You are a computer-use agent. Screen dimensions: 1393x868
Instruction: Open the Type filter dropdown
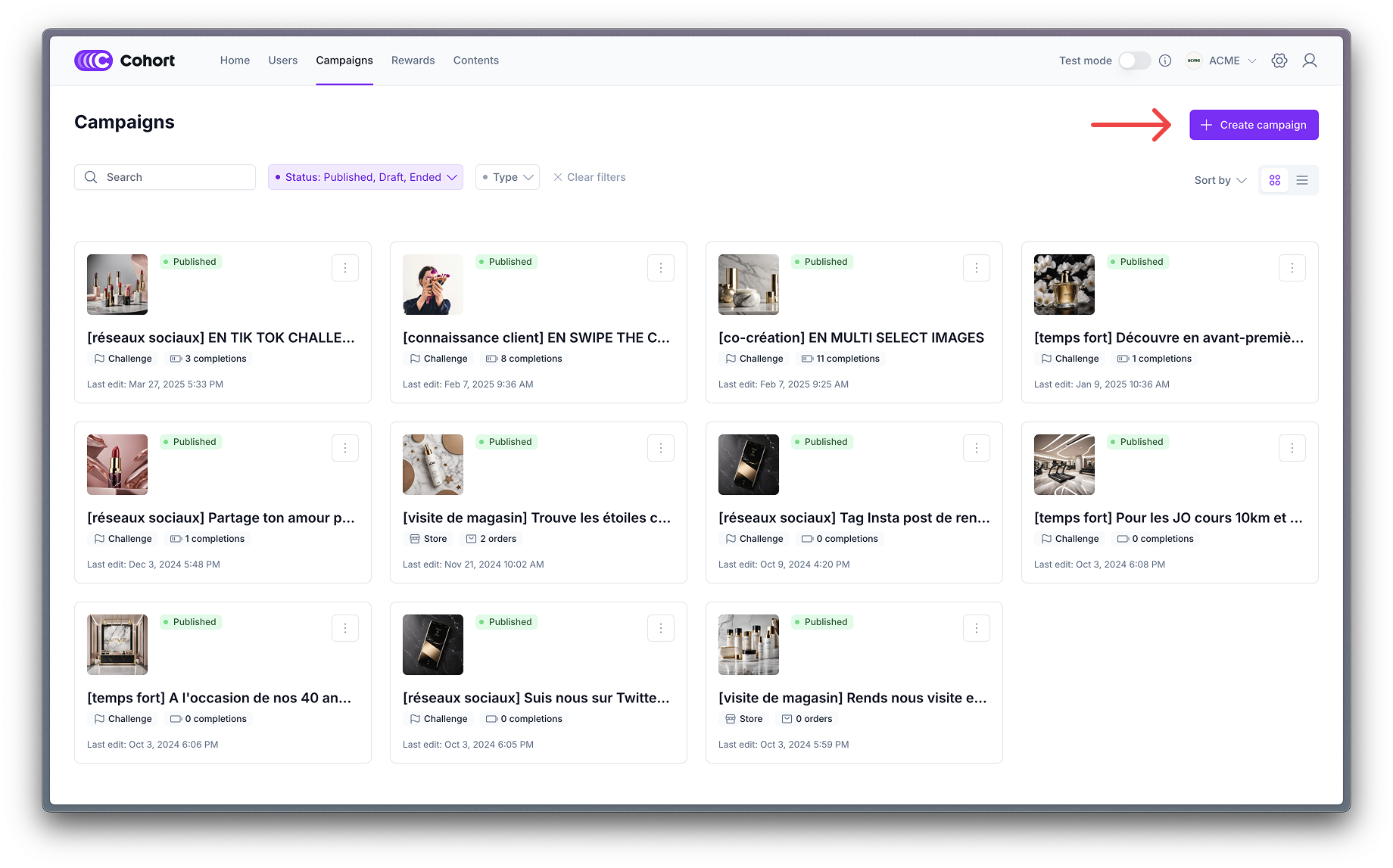click(507, 177)
